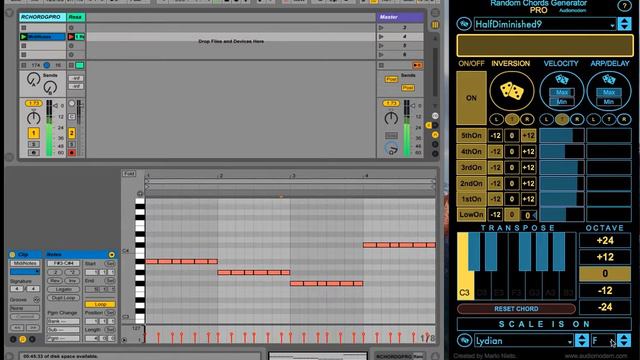Toggle the 3rdOn voice
The width and height of the screenshot is (640, 360).
pyautogui.click(x=471, y=167)
